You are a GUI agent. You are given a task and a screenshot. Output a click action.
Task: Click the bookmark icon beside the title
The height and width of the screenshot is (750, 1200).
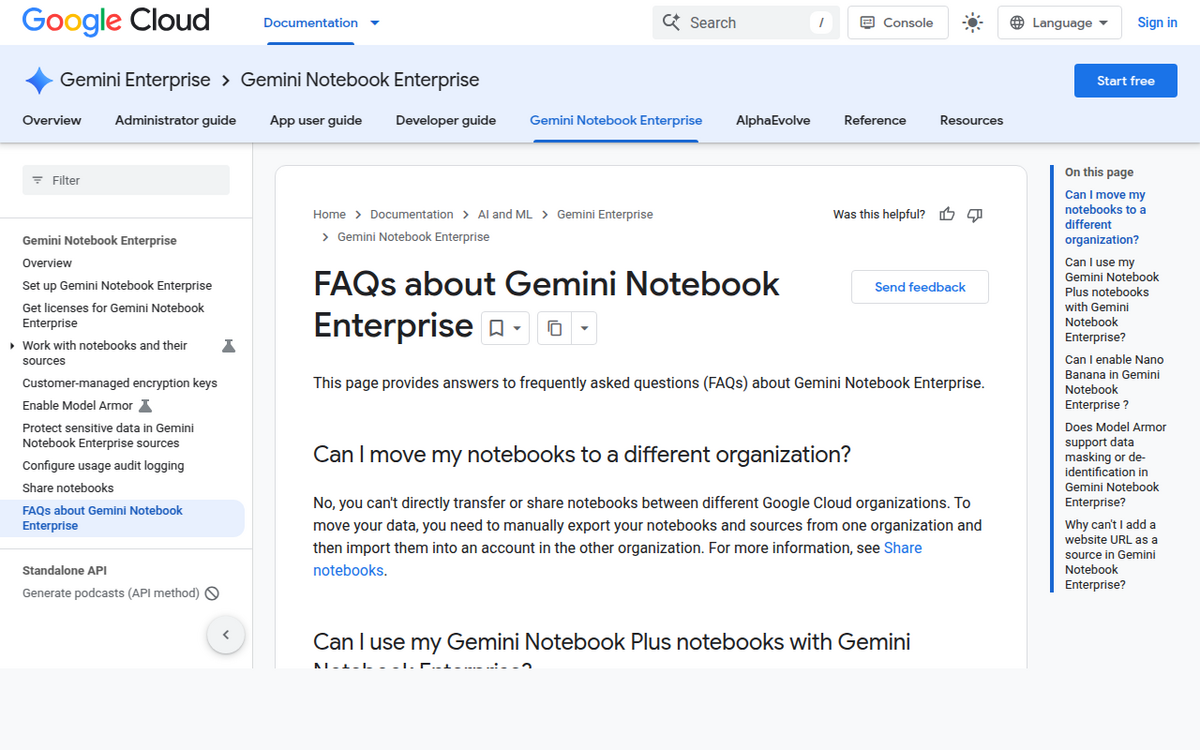tap(495, 328)
